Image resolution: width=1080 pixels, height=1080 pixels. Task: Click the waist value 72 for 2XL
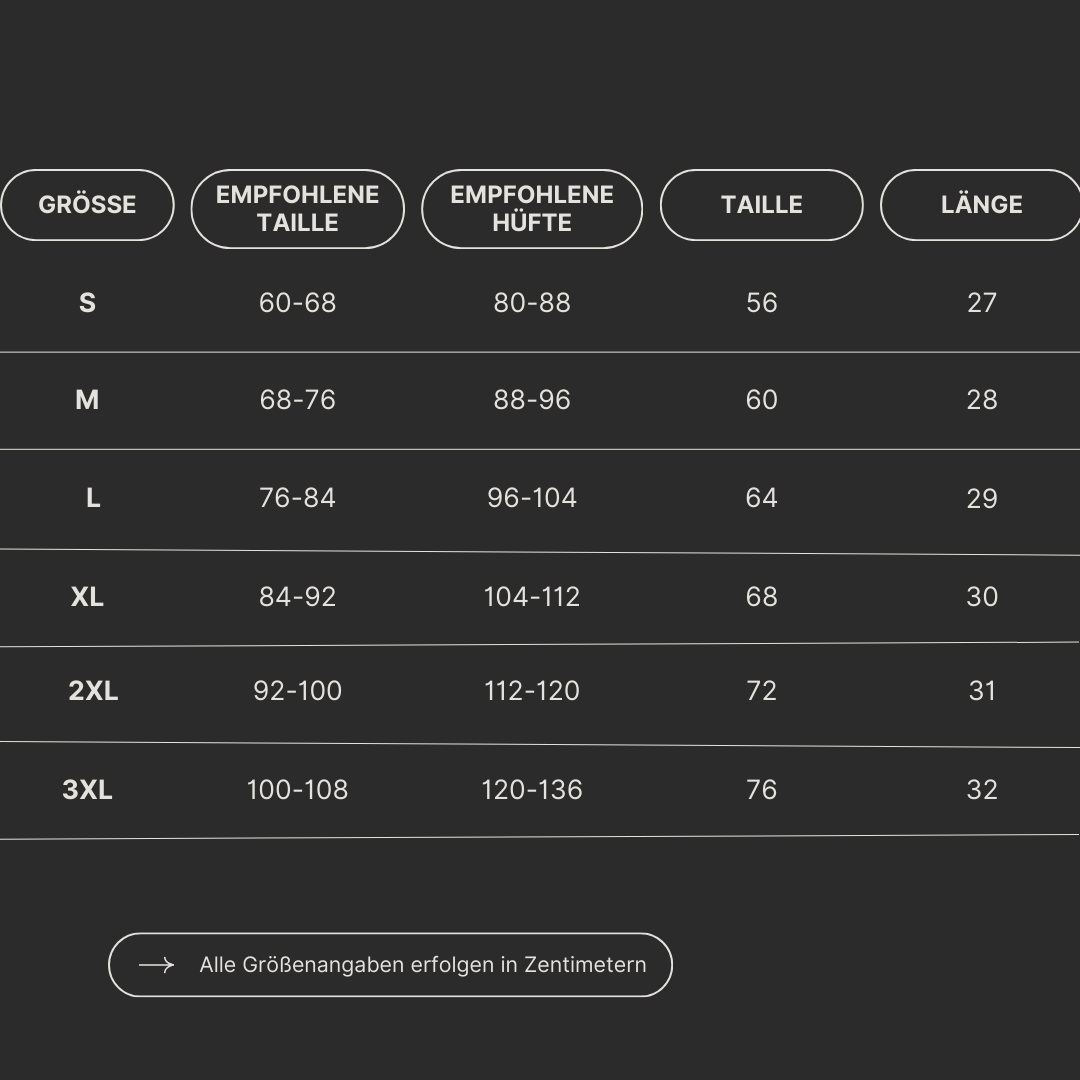(x=762, y=691)
